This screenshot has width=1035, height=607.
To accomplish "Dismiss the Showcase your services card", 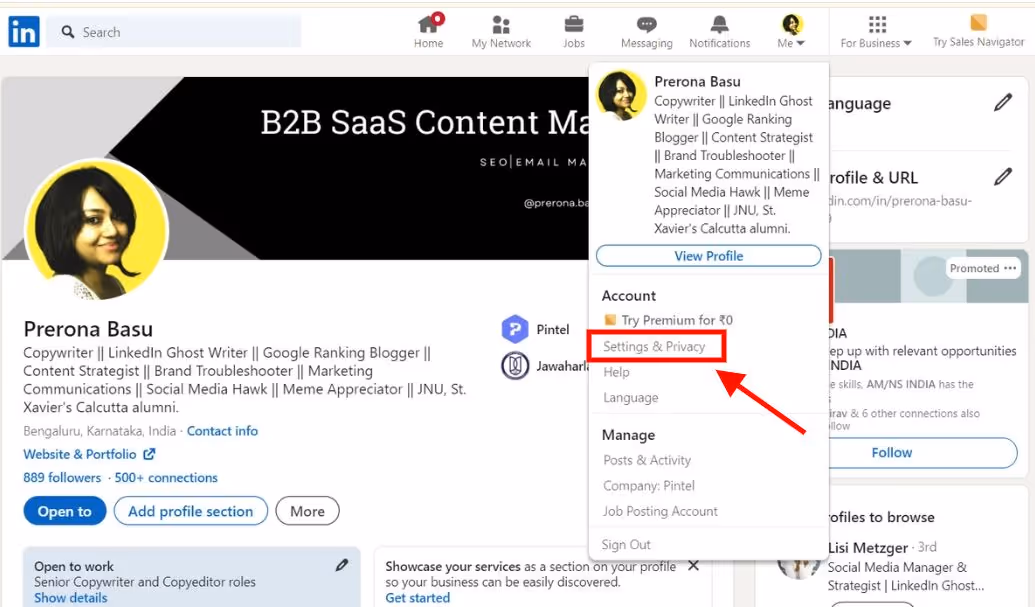I will click(x=693, y=565).
